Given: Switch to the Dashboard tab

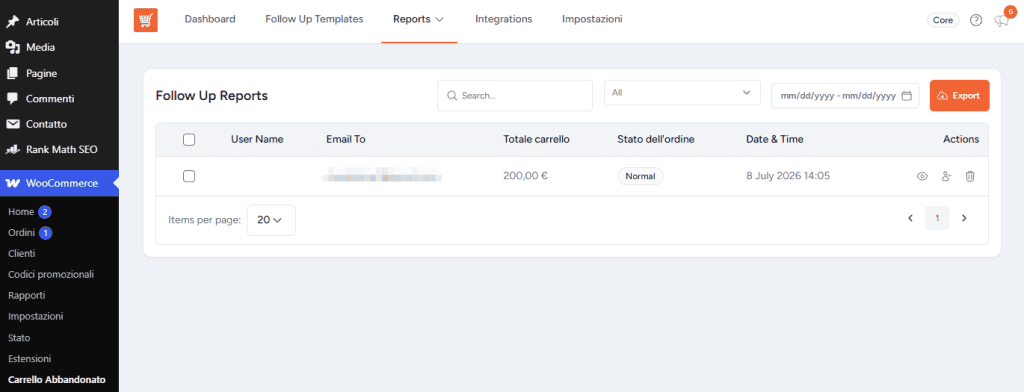Looking at the screenshot, I should (210, 20).
